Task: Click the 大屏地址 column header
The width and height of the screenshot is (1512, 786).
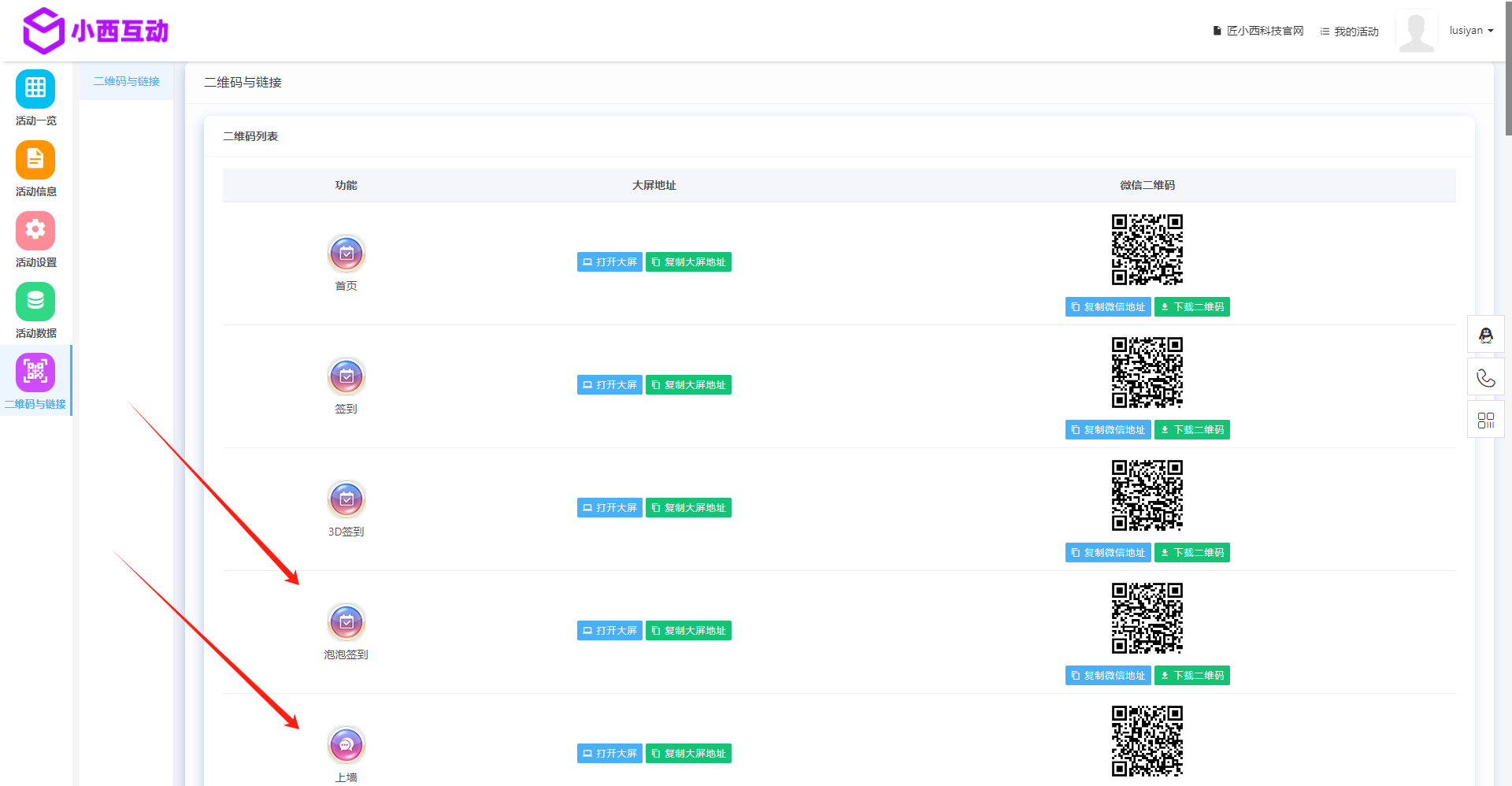Action: 654,185
